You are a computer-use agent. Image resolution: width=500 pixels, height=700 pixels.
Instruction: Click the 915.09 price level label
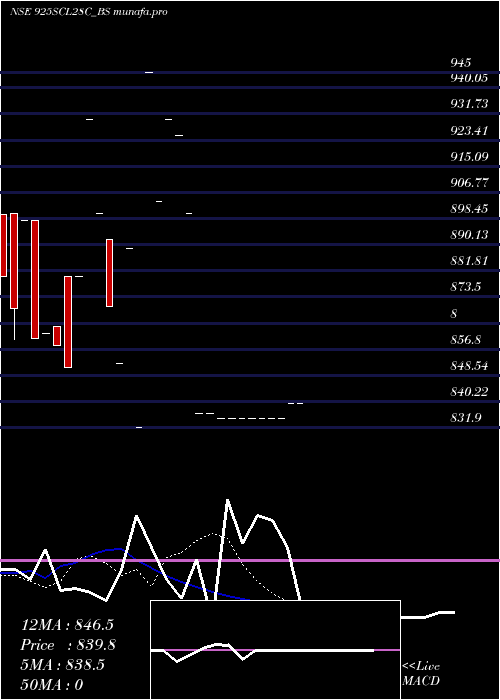click(x=469, y=157)
